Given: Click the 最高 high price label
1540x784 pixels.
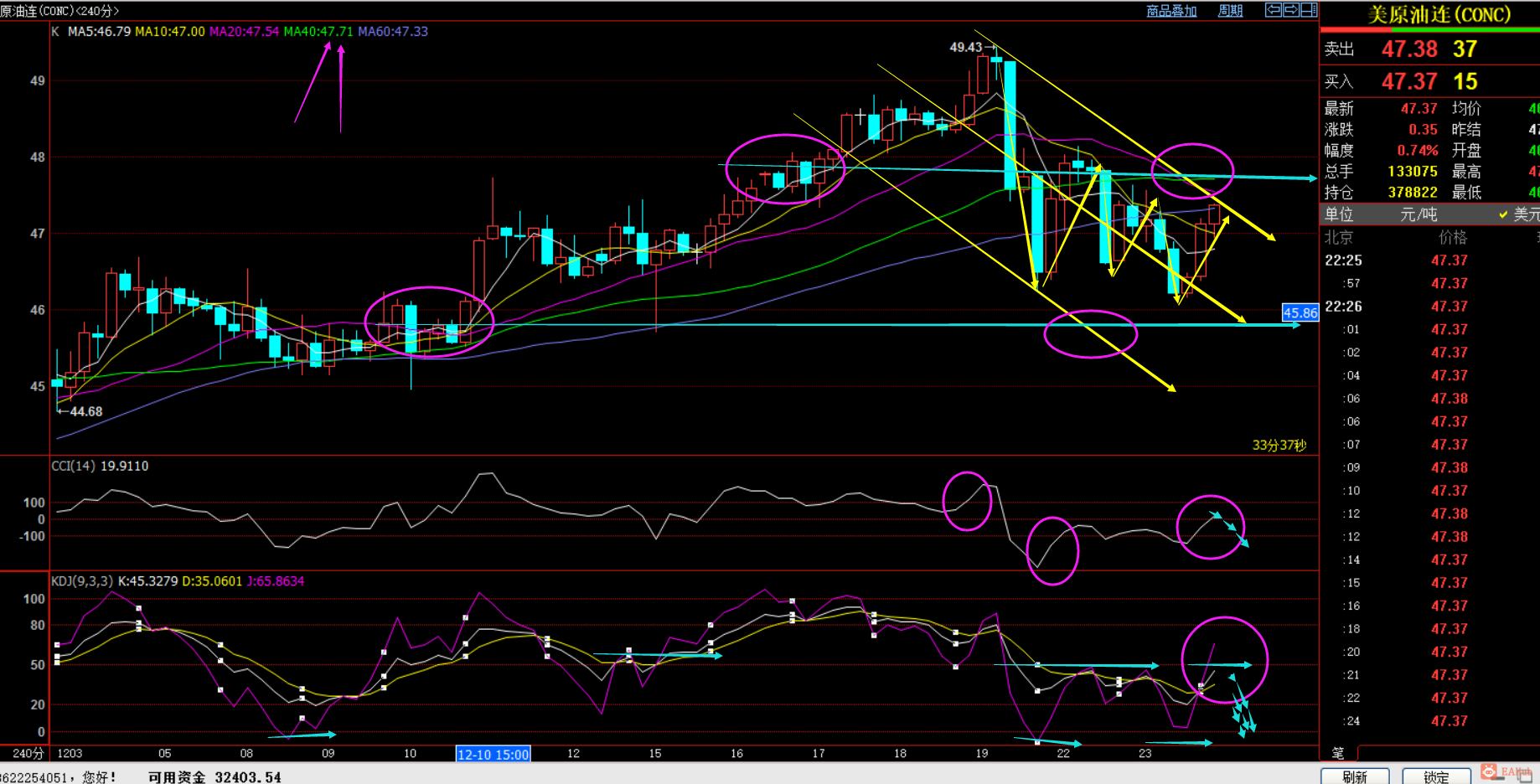Looking at the screenshot, I should (1466, 172).
